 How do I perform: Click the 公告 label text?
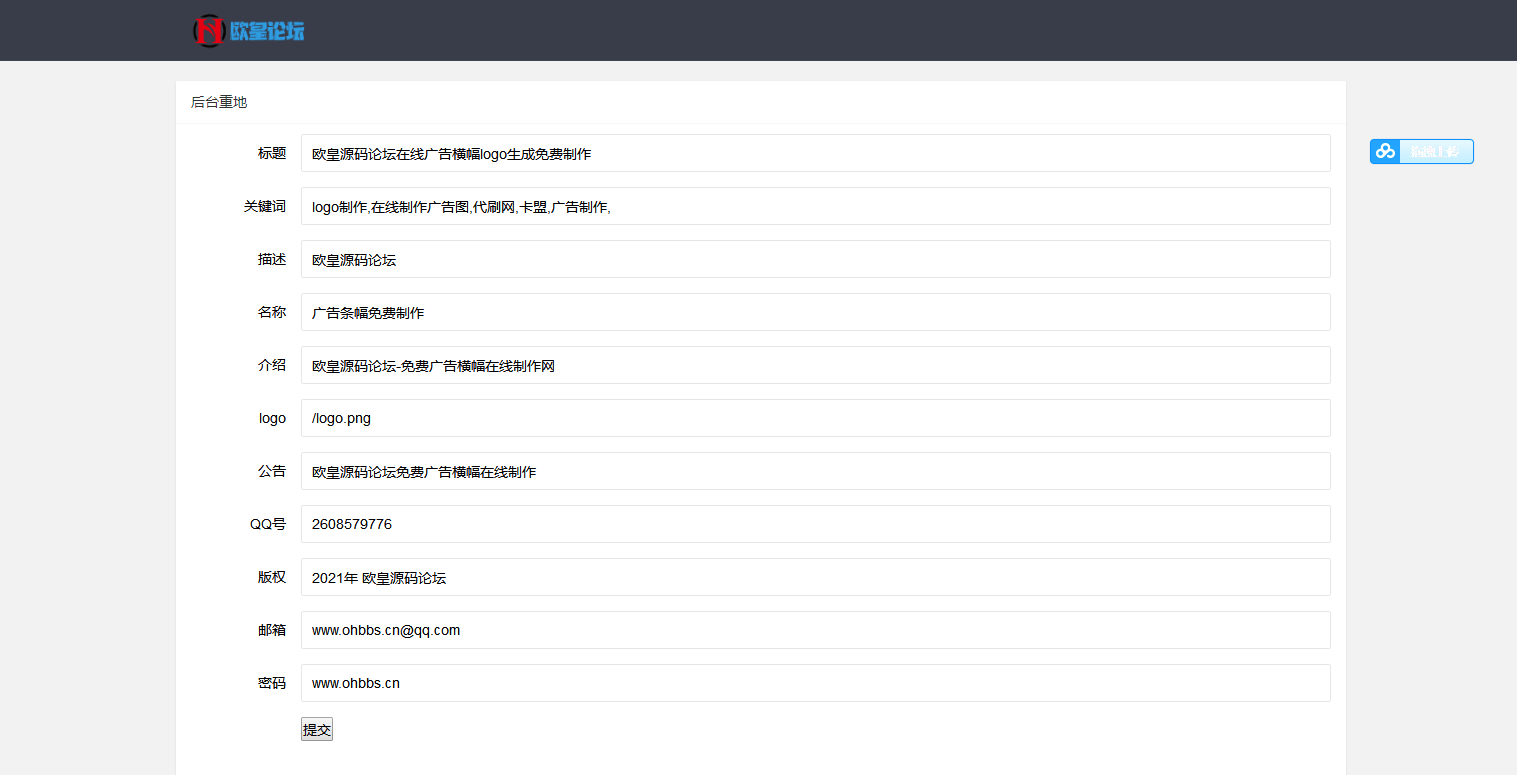[x=272, y=471]
